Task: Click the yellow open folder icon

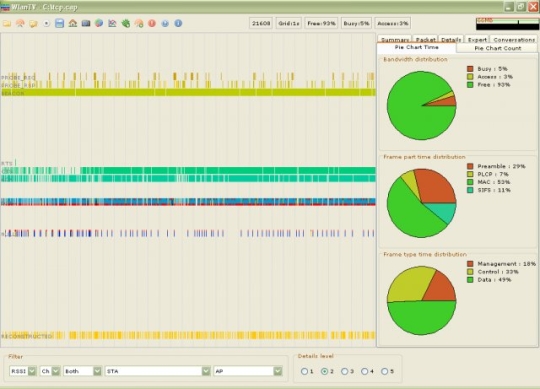Action: pos(7,23)
